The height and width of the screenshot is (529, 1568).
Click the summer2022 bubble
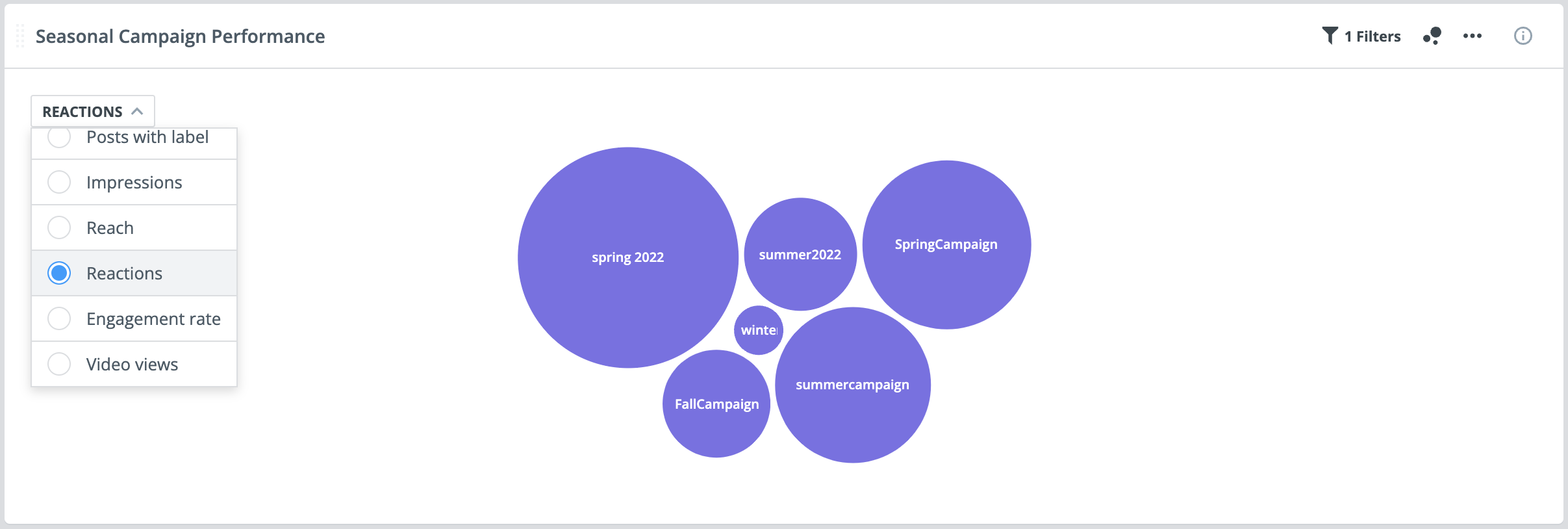800,254
